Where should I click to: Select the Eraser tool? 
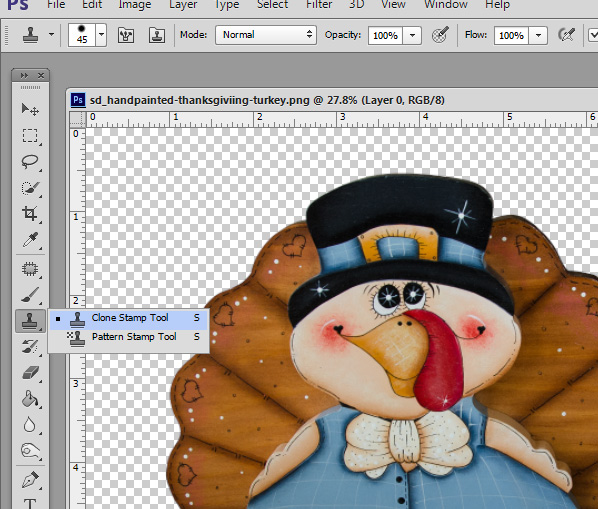pyautogui.click(x=30, y=373)
